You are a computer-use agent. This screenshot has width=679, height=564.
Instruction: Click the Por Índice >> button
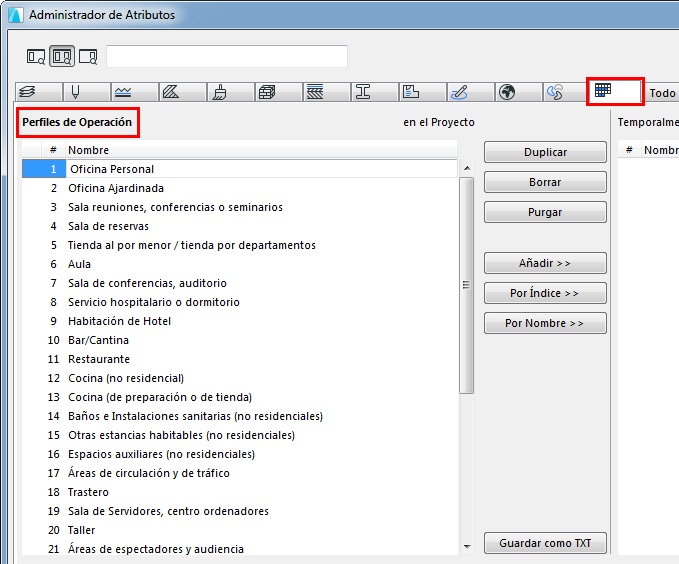545,293
